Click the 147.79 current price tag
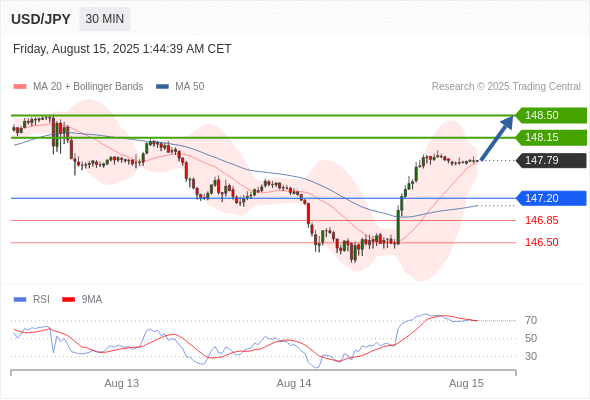 pos(551,160)
